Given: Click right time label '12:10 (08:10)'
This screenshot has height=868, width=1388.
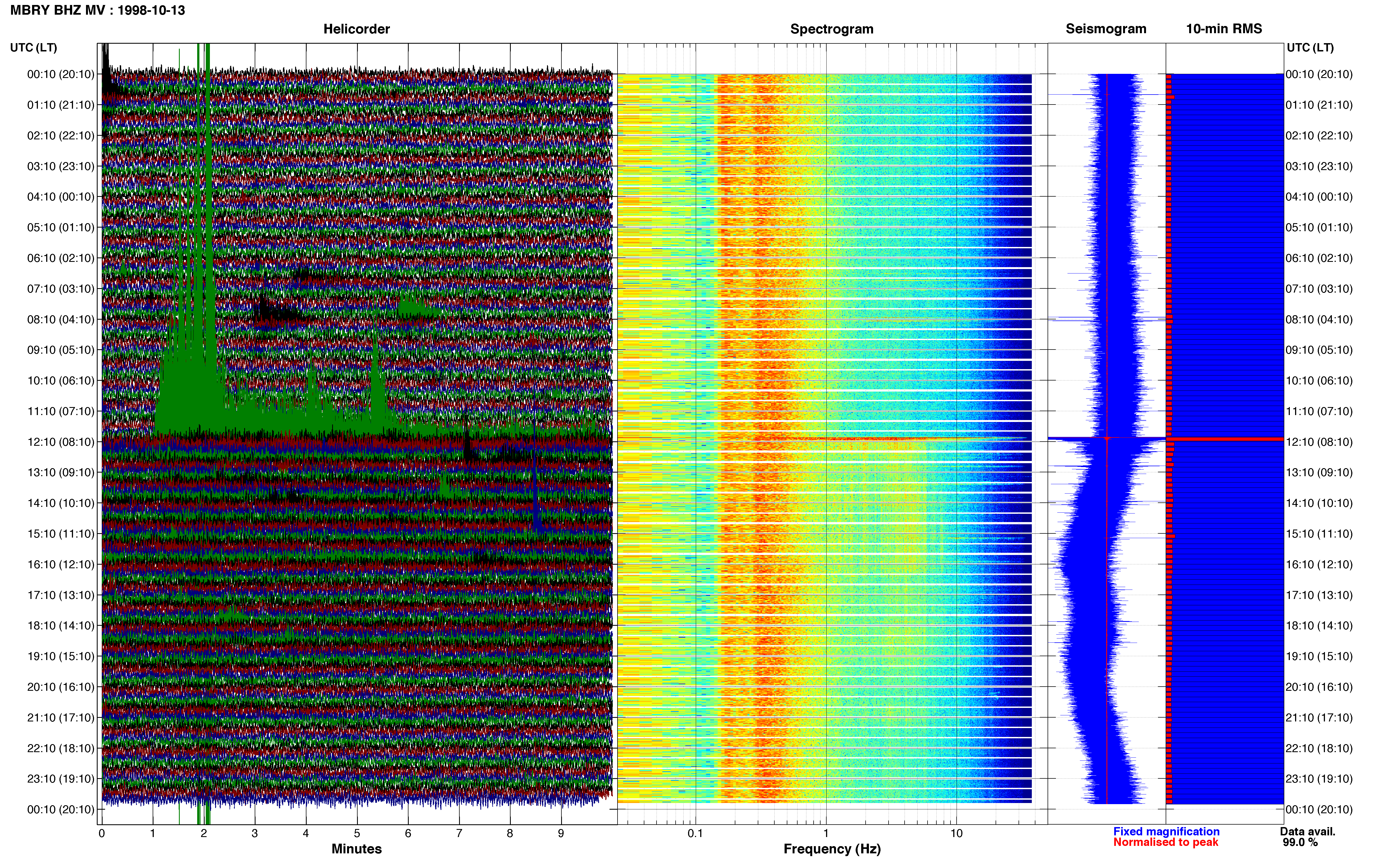Looking at the screenshot, I should (1319, 442).
